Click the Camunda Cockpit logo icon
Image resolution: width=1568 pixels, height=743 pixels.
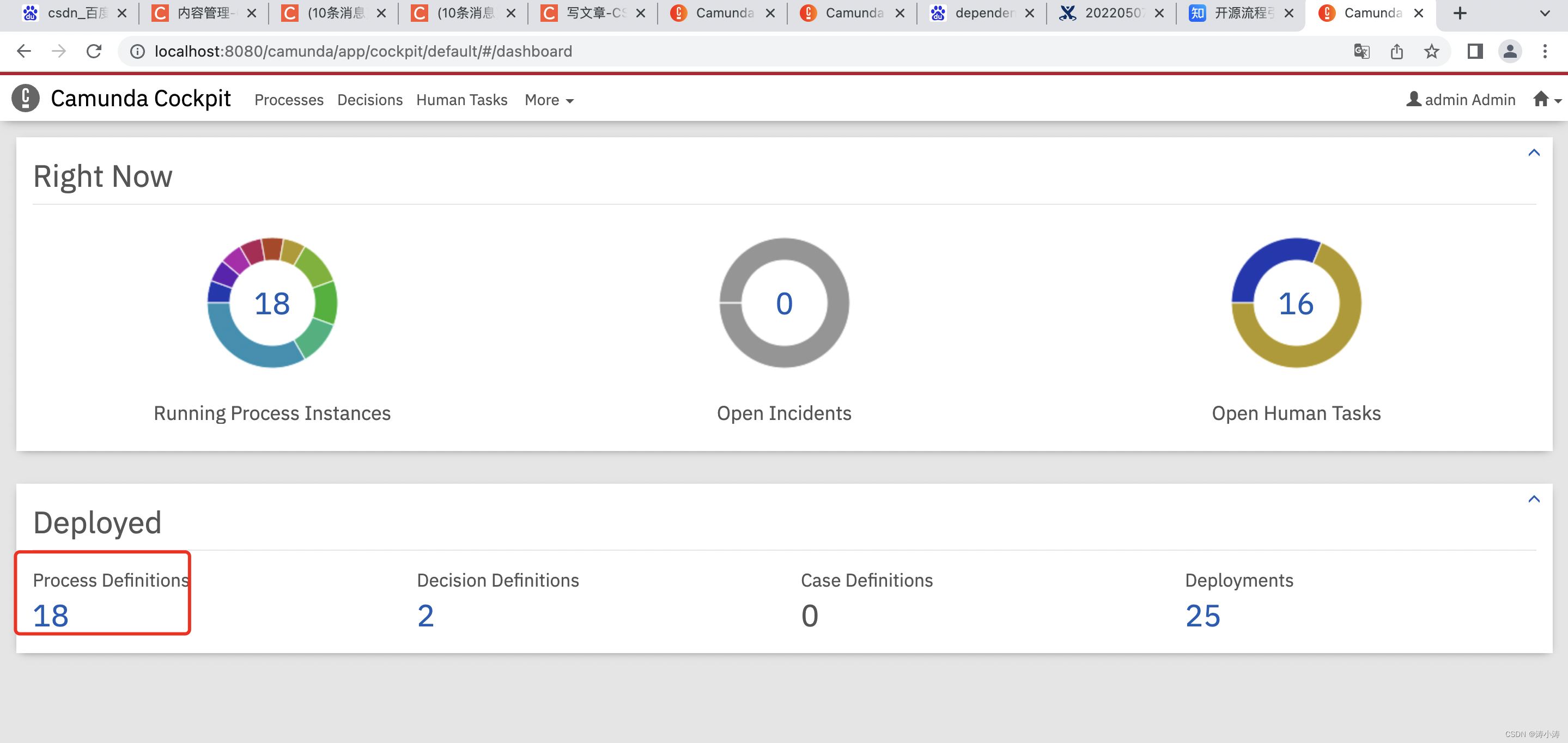25,99
